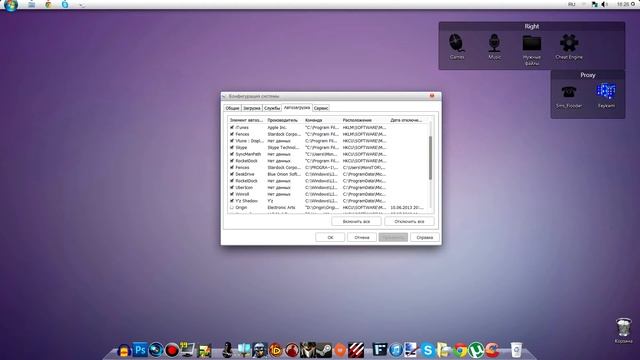Click the Включить все button

pos(356,221)
